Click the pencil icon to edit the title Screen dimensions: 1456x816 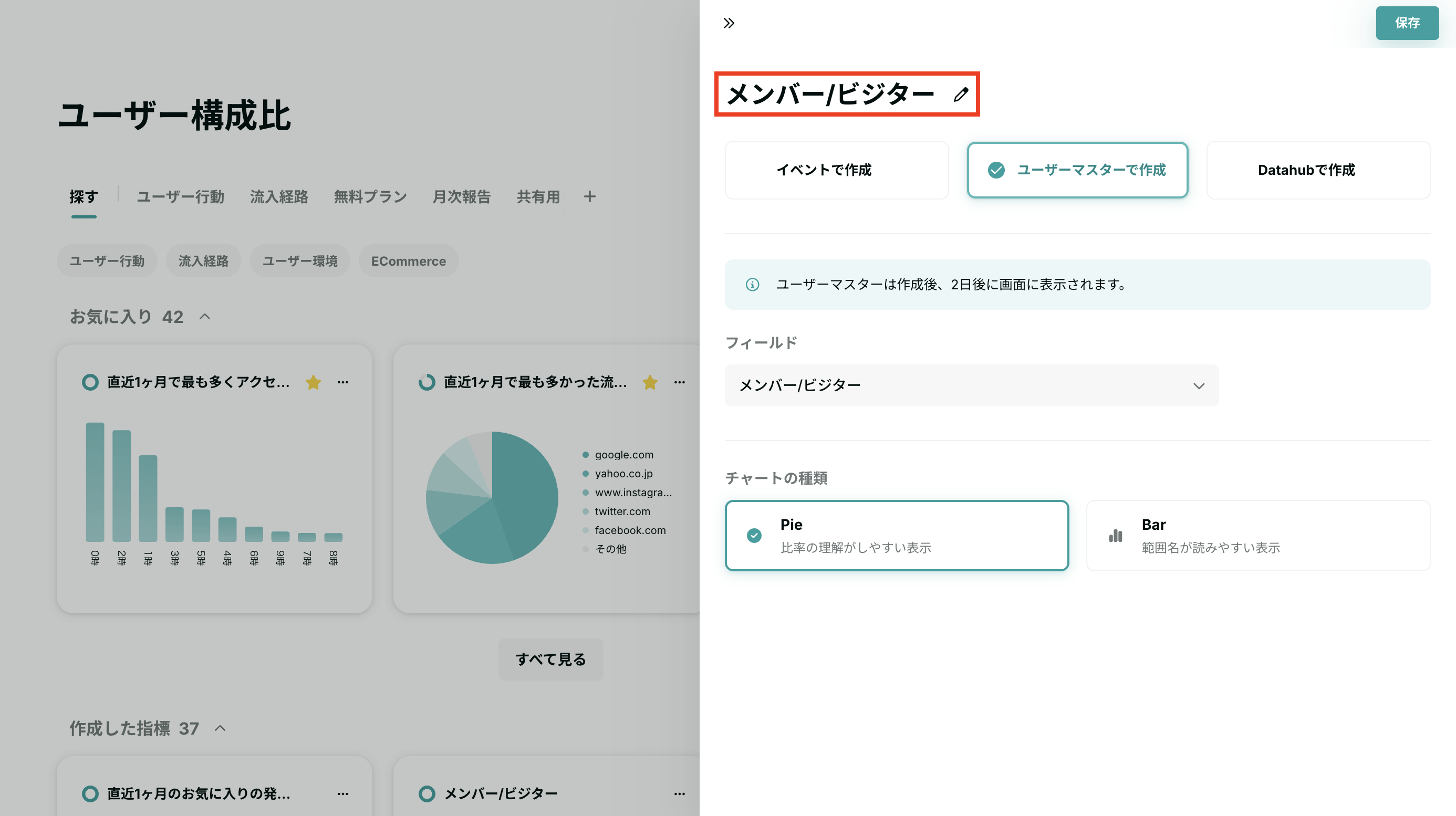(960, 95)
